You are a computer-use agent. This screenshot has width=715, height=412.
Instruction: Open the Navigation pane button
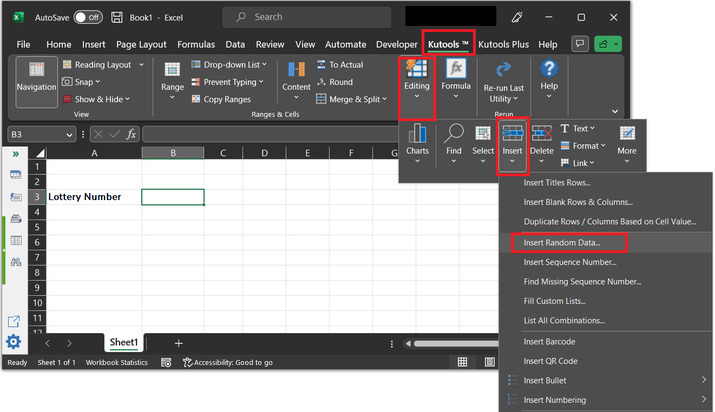coord(36,82)
